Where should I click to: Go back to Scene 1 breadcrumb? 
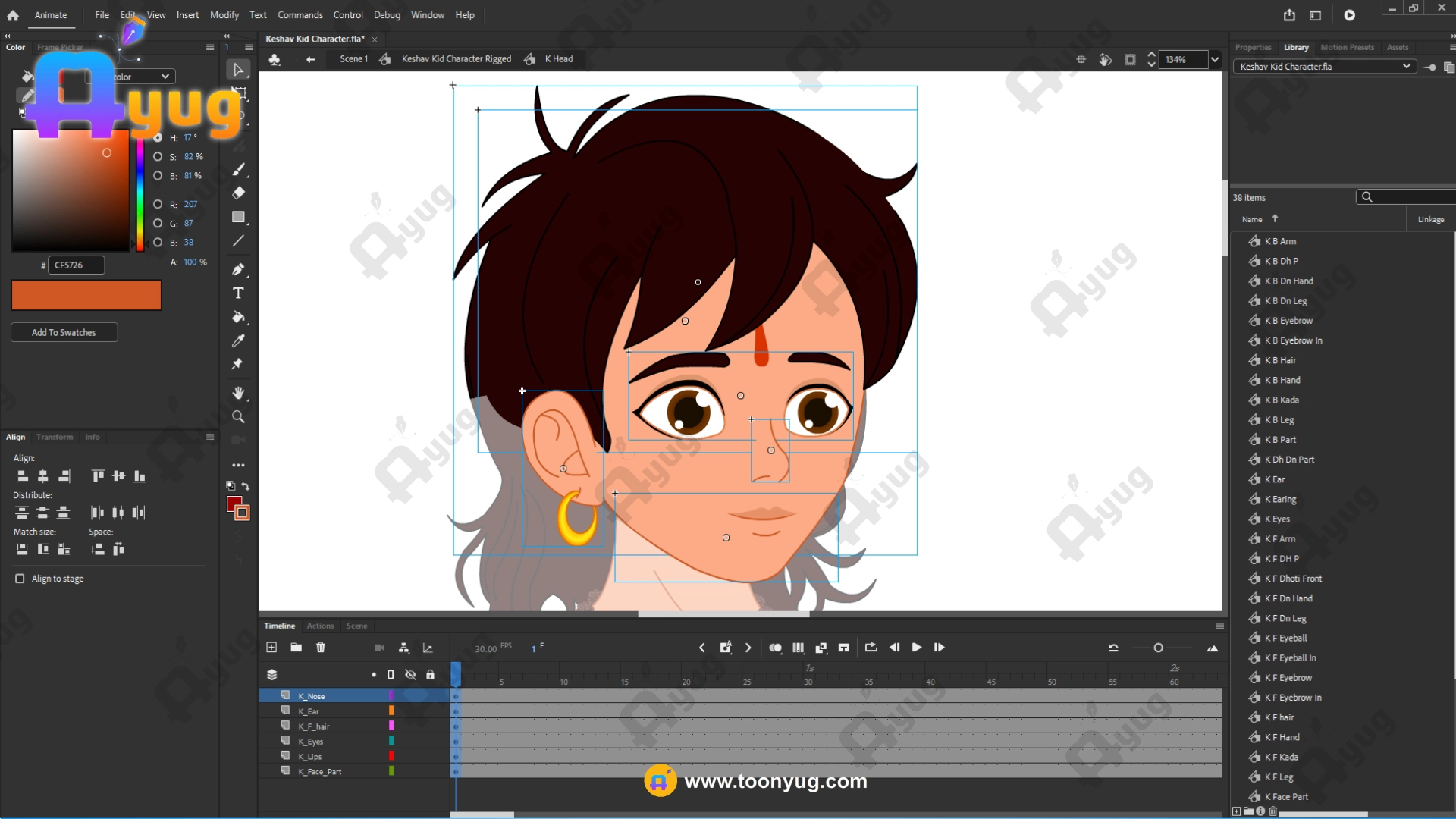(353, 59)
